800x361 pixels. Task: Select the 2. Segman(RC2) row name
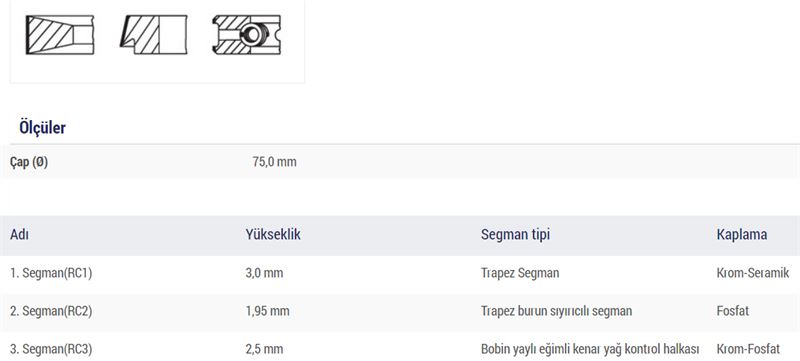pyautogui.click(x=51, y=311)
